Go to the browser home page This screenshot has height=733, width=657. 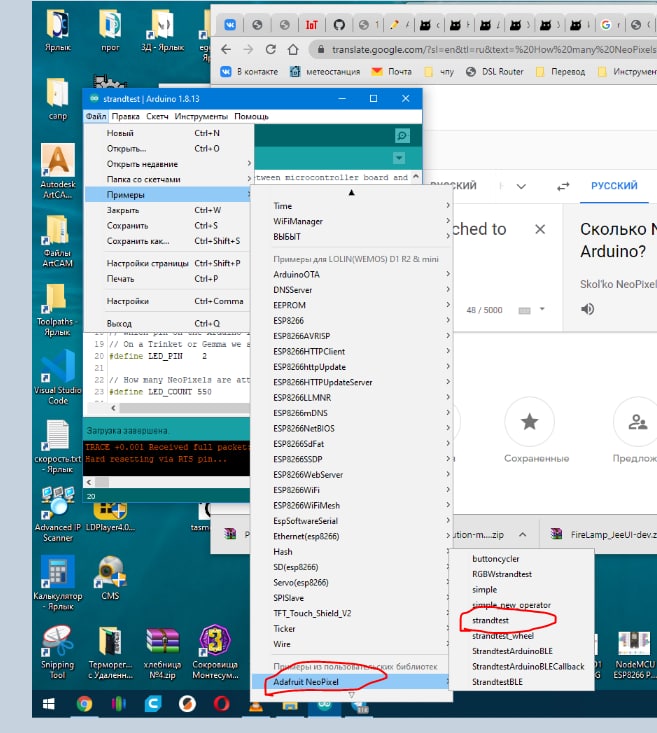coord(293,49)
